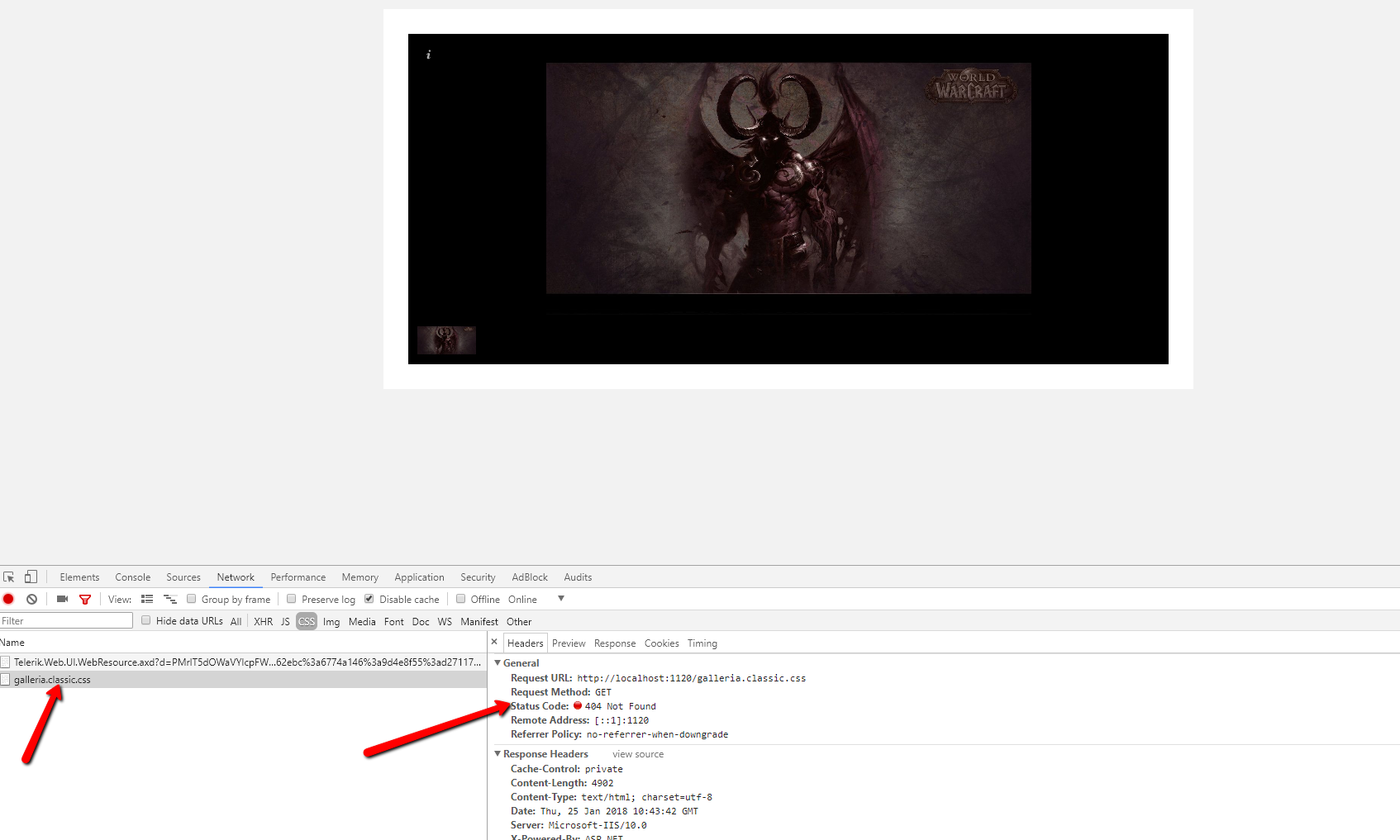Screen dimensions: 1400x840
Task: Select large request rows view icon
Action: pyautogui.click(x=147, y=599)
